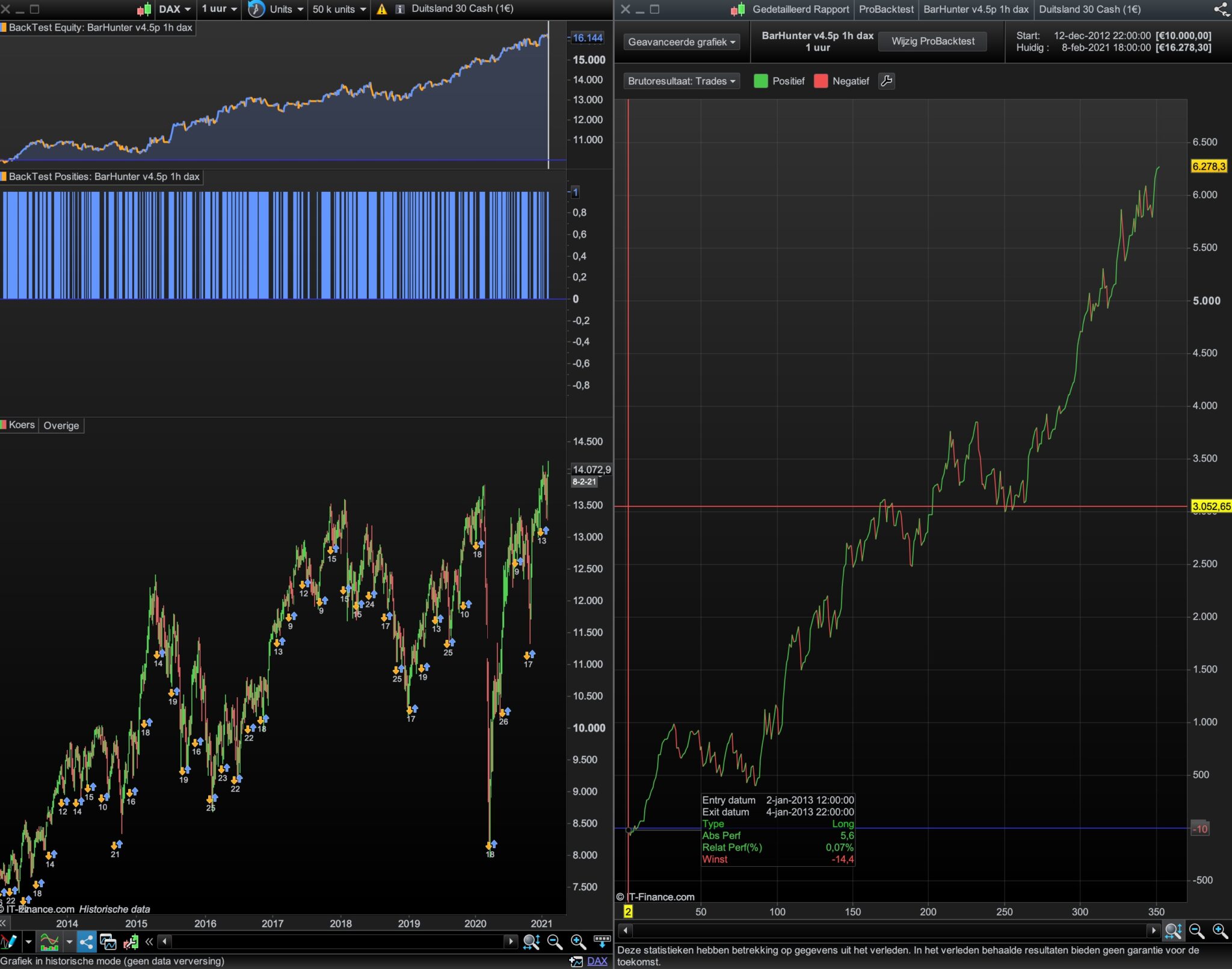This screenshot has width=1232, height=969.
Task: Click the wrench settings icon beside Negatief
Action: pos(886,81)
